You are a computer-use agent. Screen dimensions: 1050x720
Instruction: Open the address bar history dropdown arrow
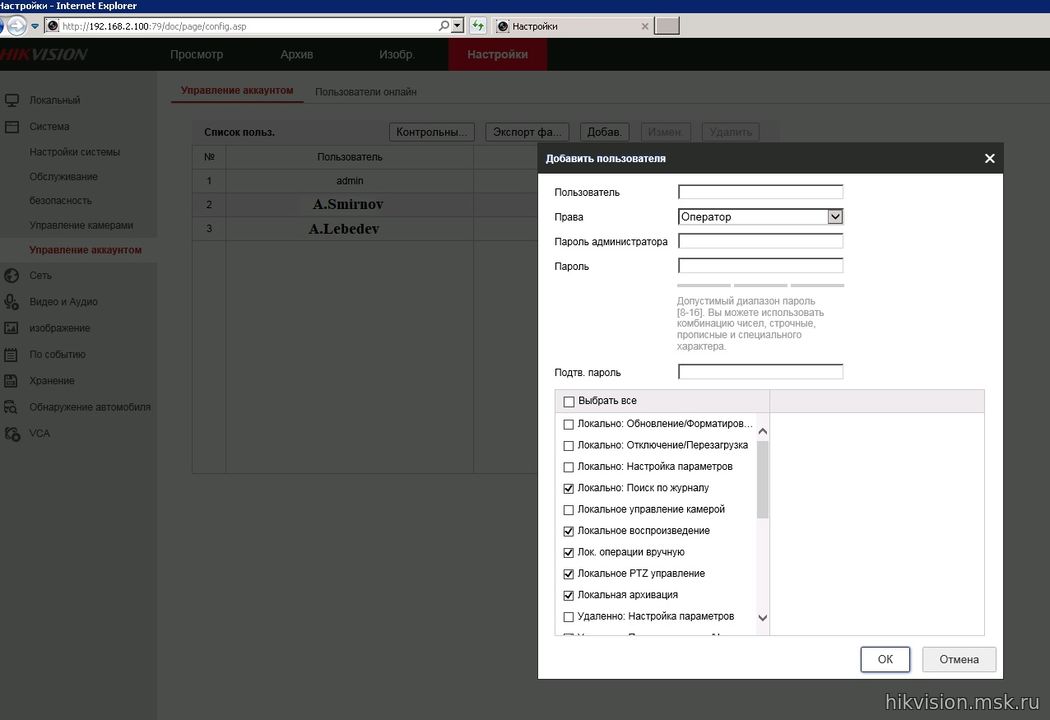click(x=457, y=26)
